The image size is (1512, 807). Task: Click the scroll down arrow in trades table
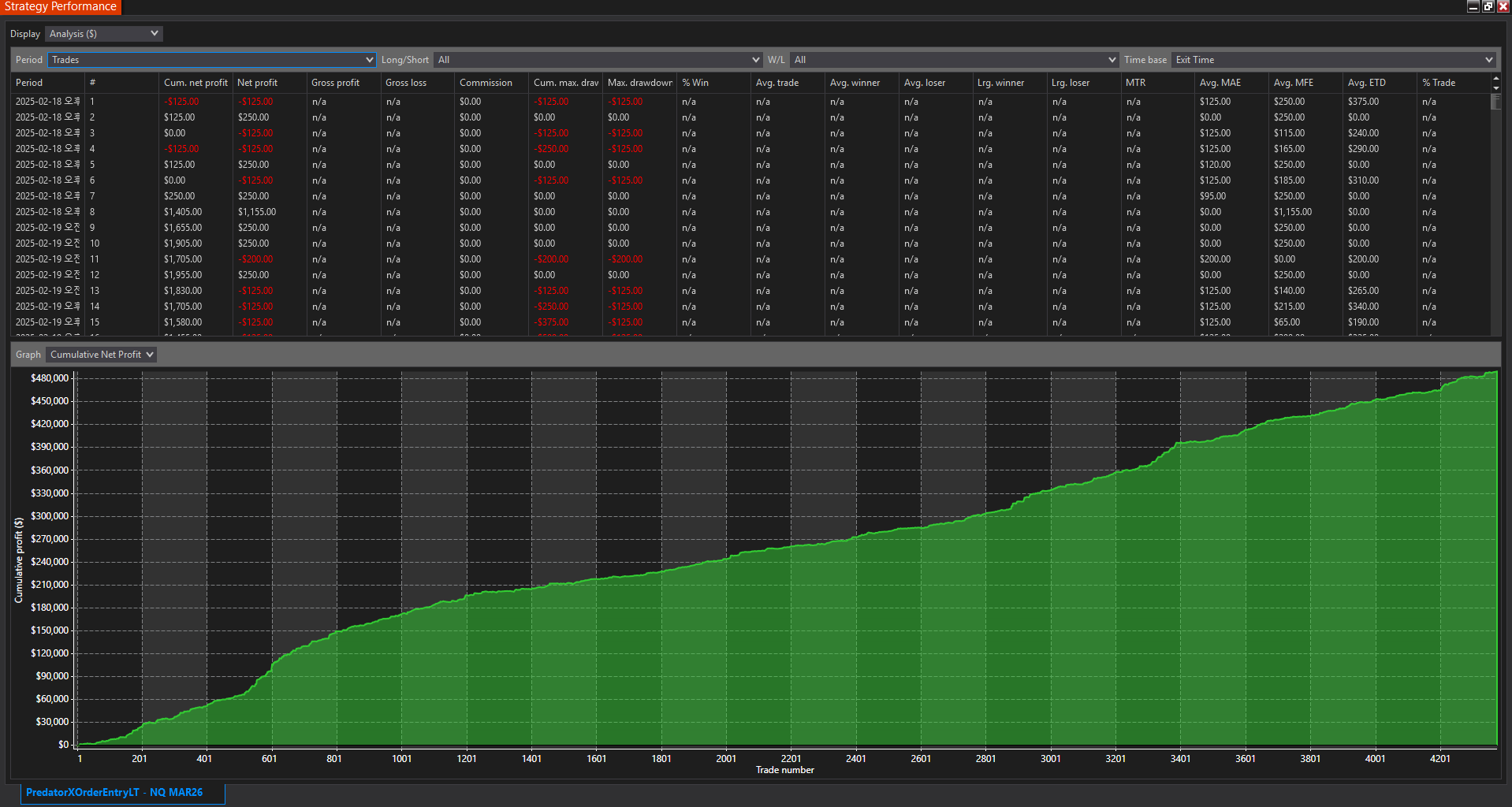coord(1495,87)
